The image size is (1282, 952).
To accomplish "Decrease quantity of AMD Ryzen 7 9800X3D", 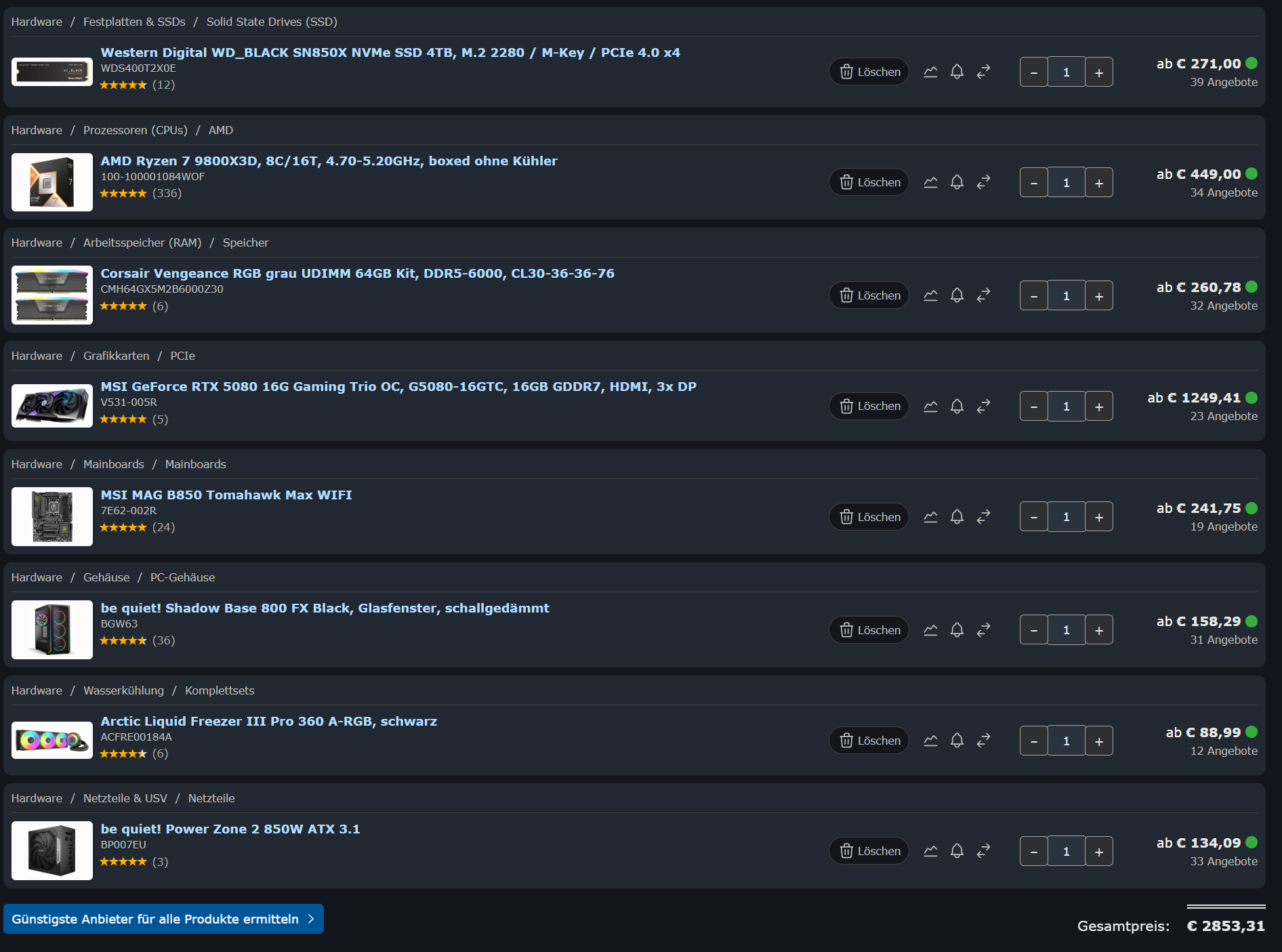I will pos(1034,182).
